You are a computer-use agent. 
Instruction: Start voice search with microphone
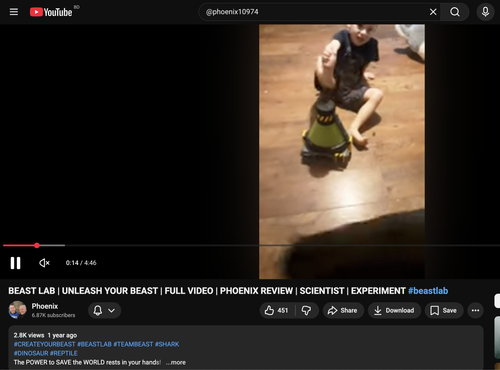(485, 12)
